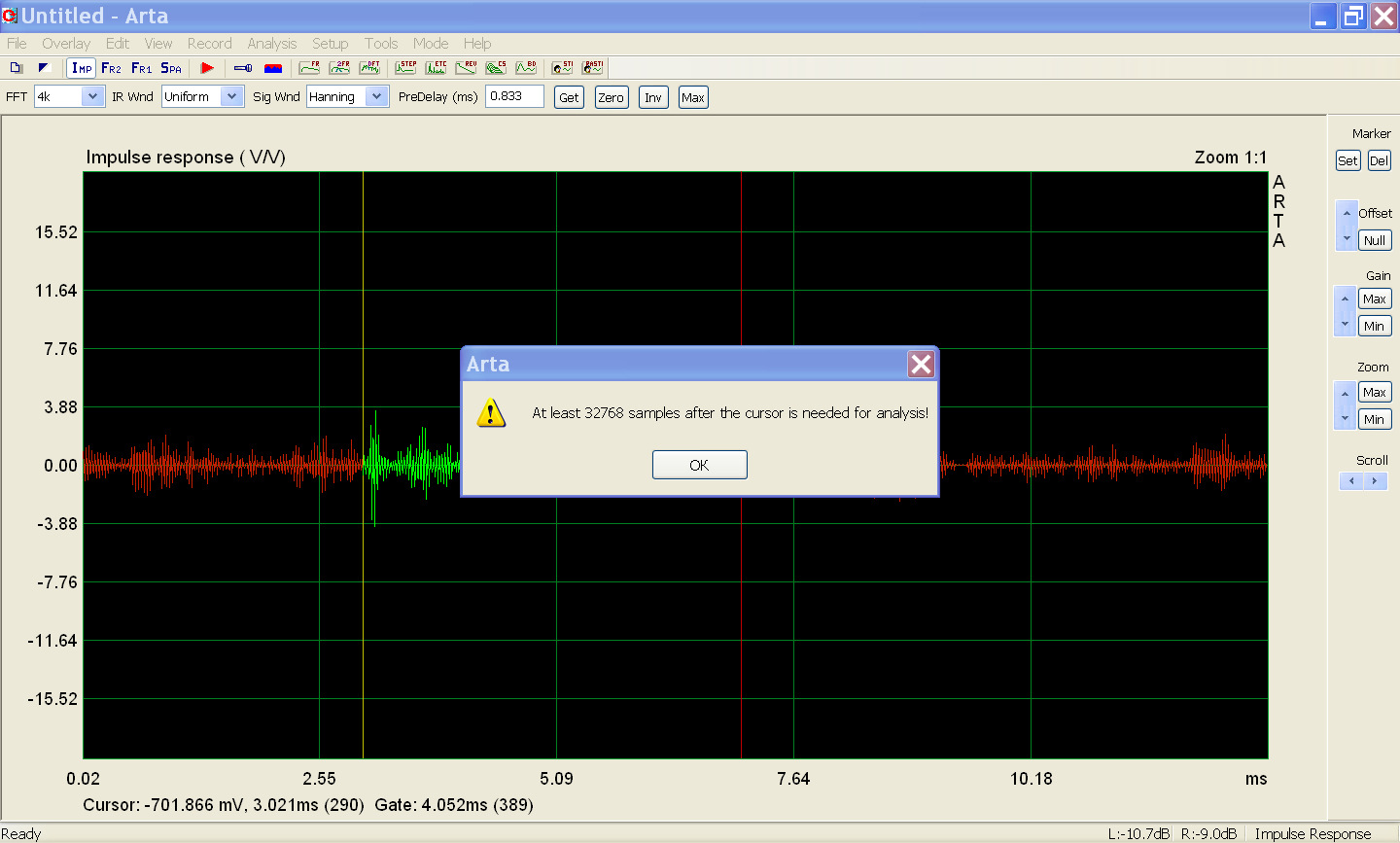
Task: Expand the FFT size dropdown showing 4k
Action: [x=93, y=96]
